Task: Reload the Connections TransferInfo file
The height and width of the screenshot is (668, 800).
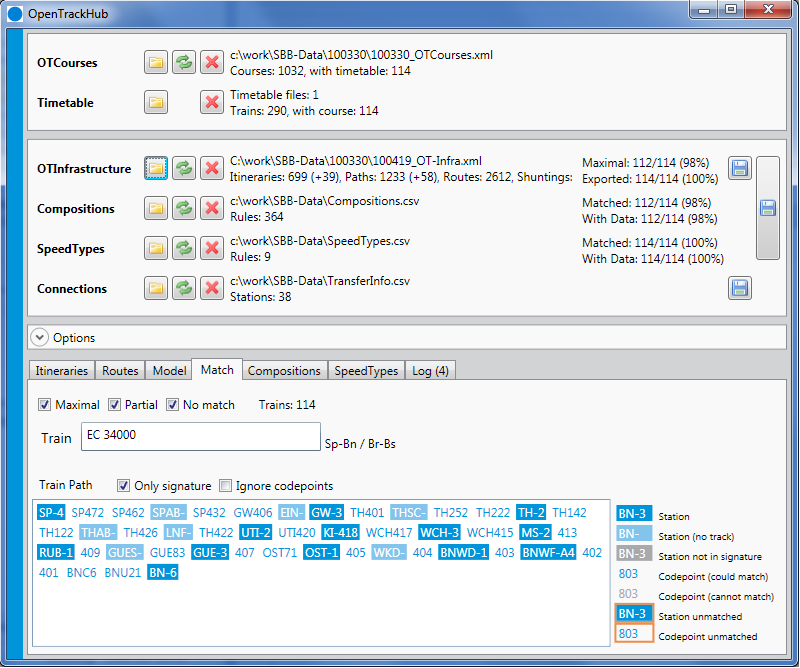Action: 184,288
